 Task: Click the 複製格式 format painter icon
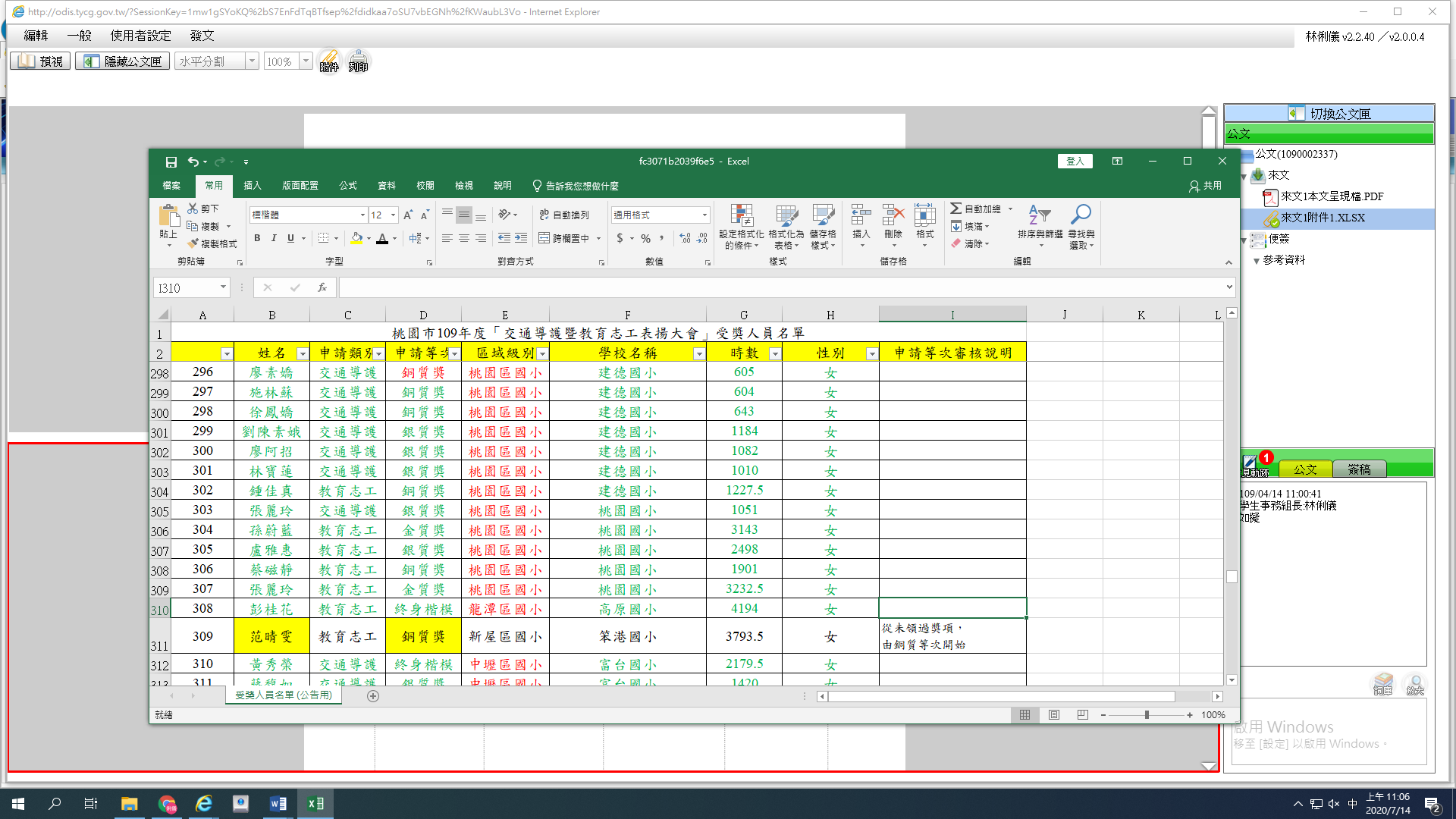pos(193,243)
